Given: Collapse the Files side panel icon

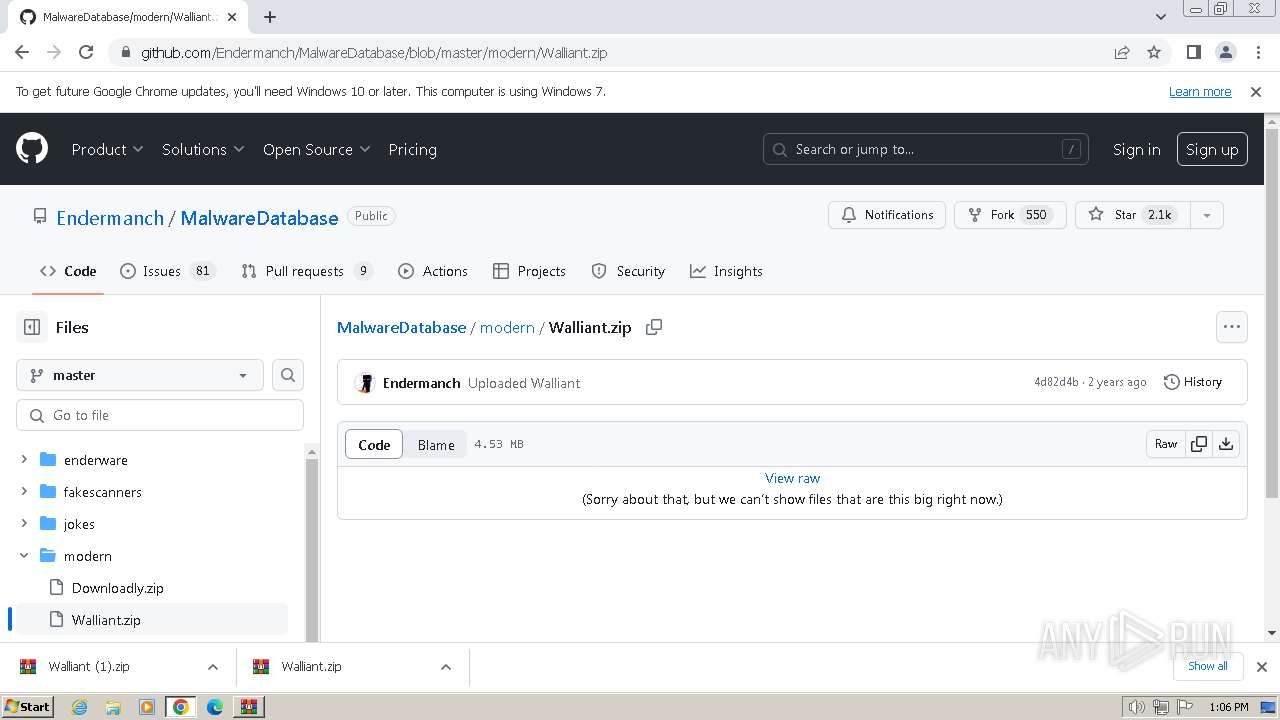Looking at the screenshot, I should click(x=32, y=327).
